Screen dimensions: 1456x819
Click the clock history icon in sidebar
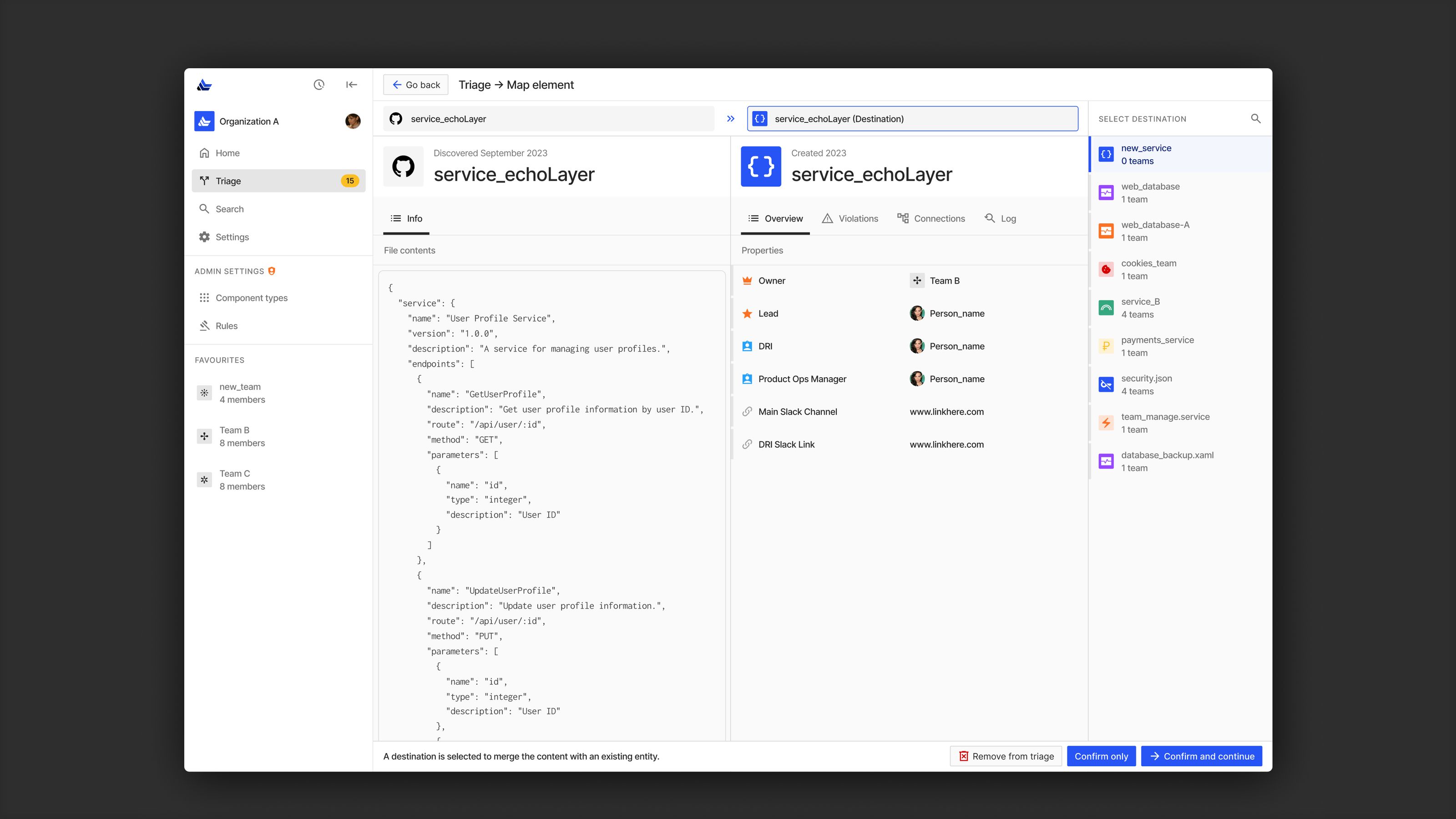tap(319, 85)
